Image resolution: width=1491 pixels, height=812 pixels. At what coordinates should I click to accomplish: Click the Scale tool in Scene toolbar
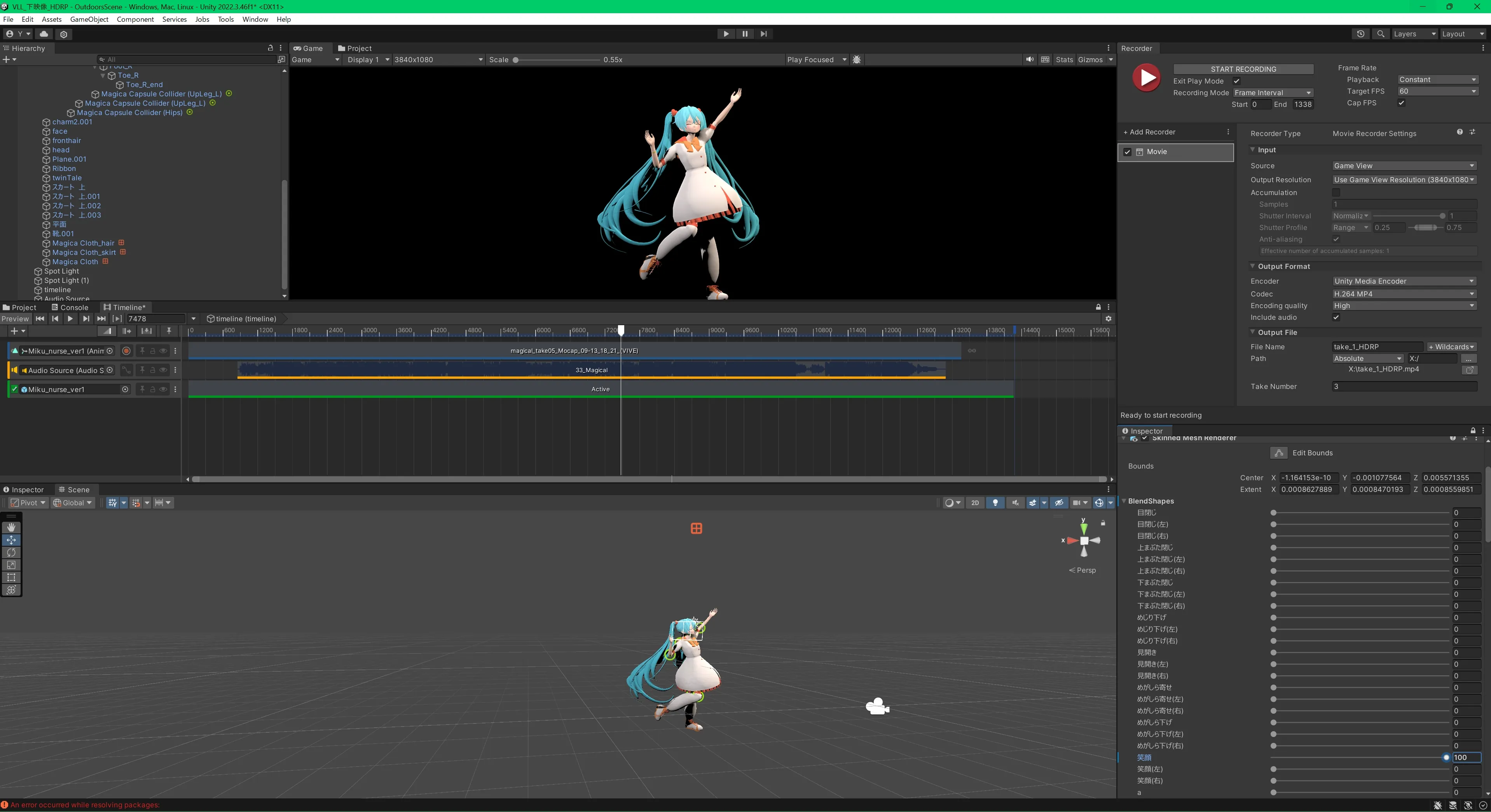click(x=11, y=565)
